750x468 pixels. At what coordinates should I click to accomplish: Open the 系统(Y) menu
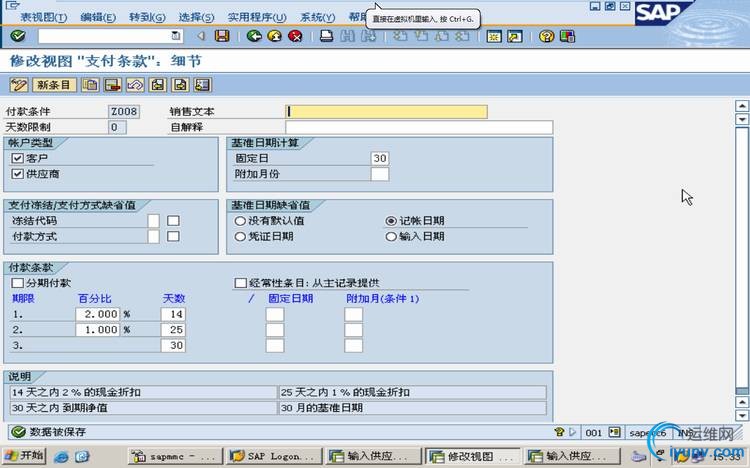point(318,17)
